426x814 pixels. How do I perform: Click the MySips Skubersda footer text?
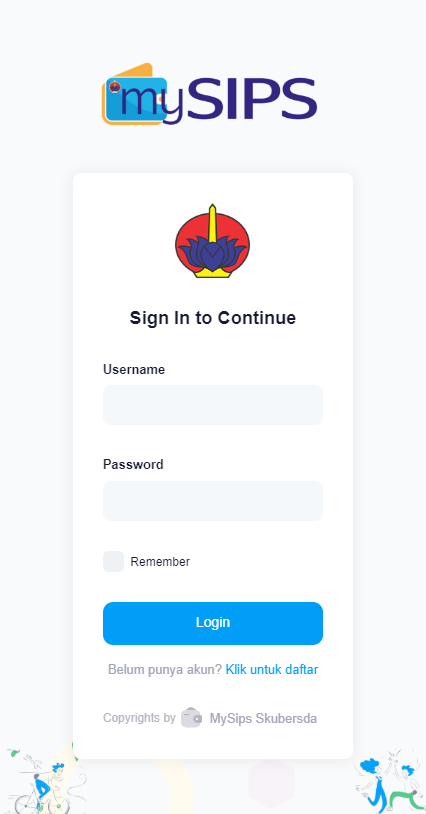coord(263,718)
